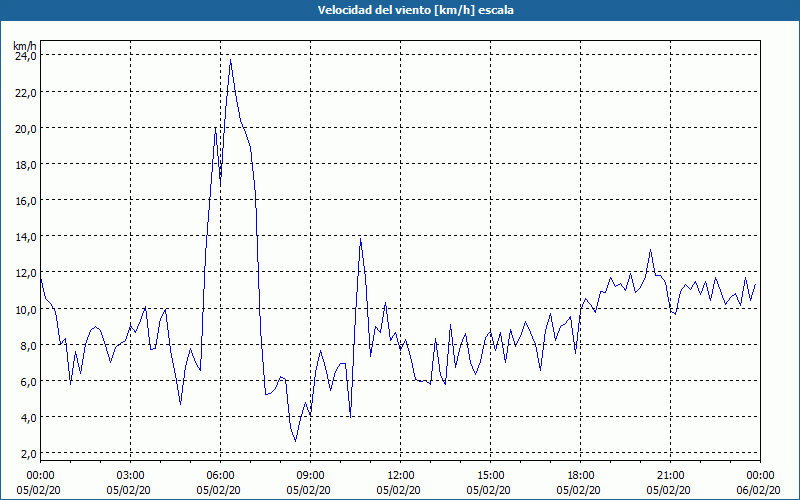
Task: Select the "10,0" vertical axis label
Action: pyautogui.click(x=26, y=309)
